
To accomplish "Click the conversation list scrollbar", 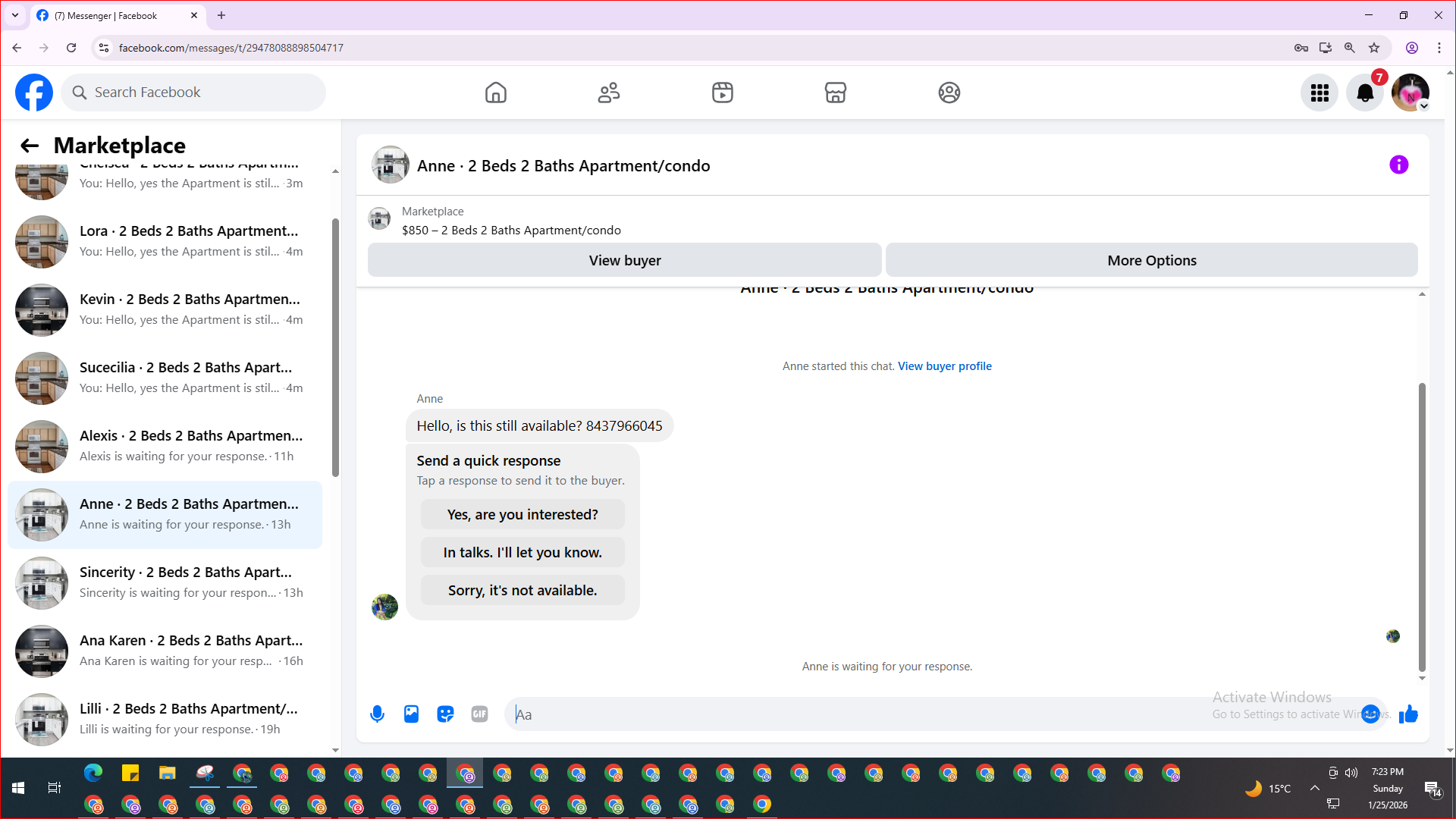I will (335, 348).
